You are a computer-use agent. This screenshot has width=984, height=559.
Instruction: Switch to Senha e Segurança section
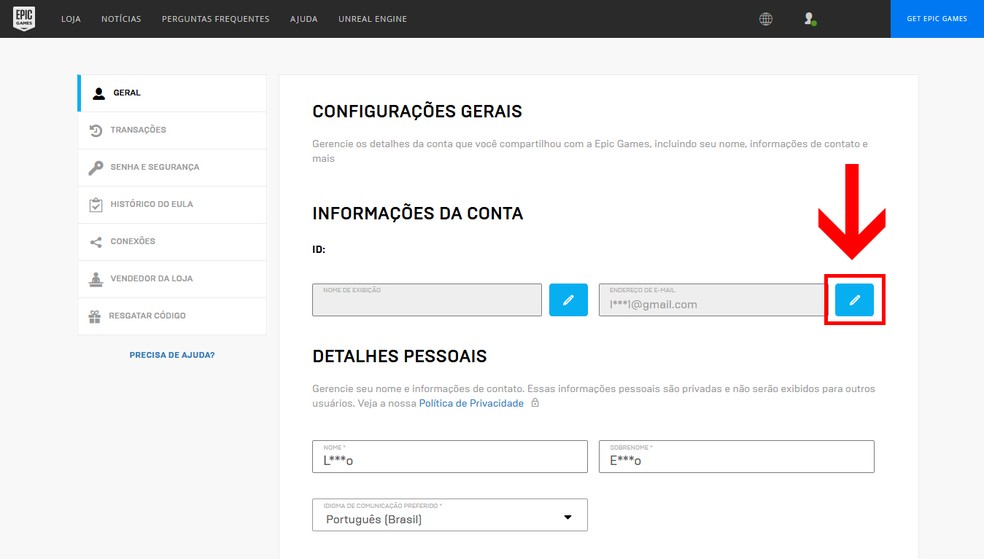(x=172, y=168)
